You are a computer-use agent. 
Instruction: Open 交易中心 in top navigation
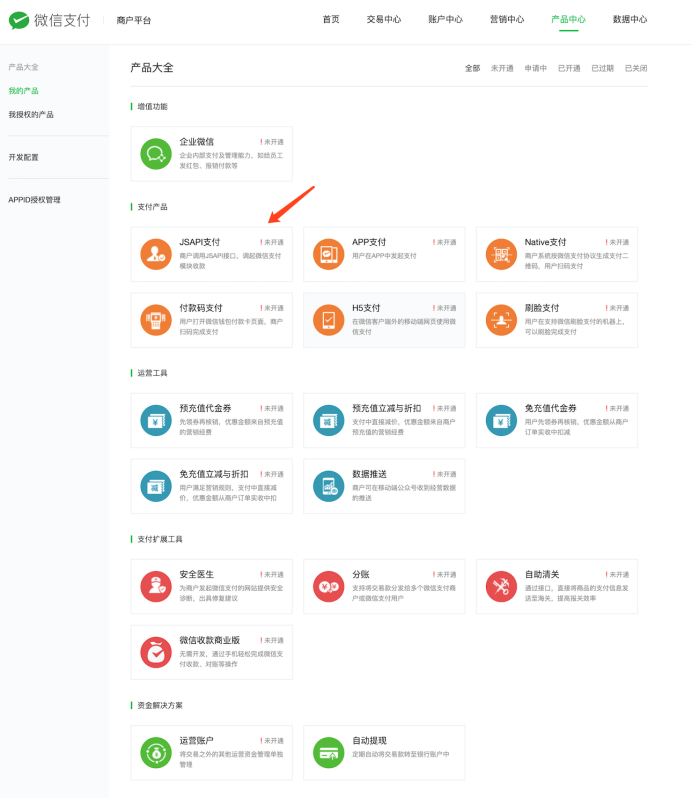pyautogui.click(x=384, y=19)
